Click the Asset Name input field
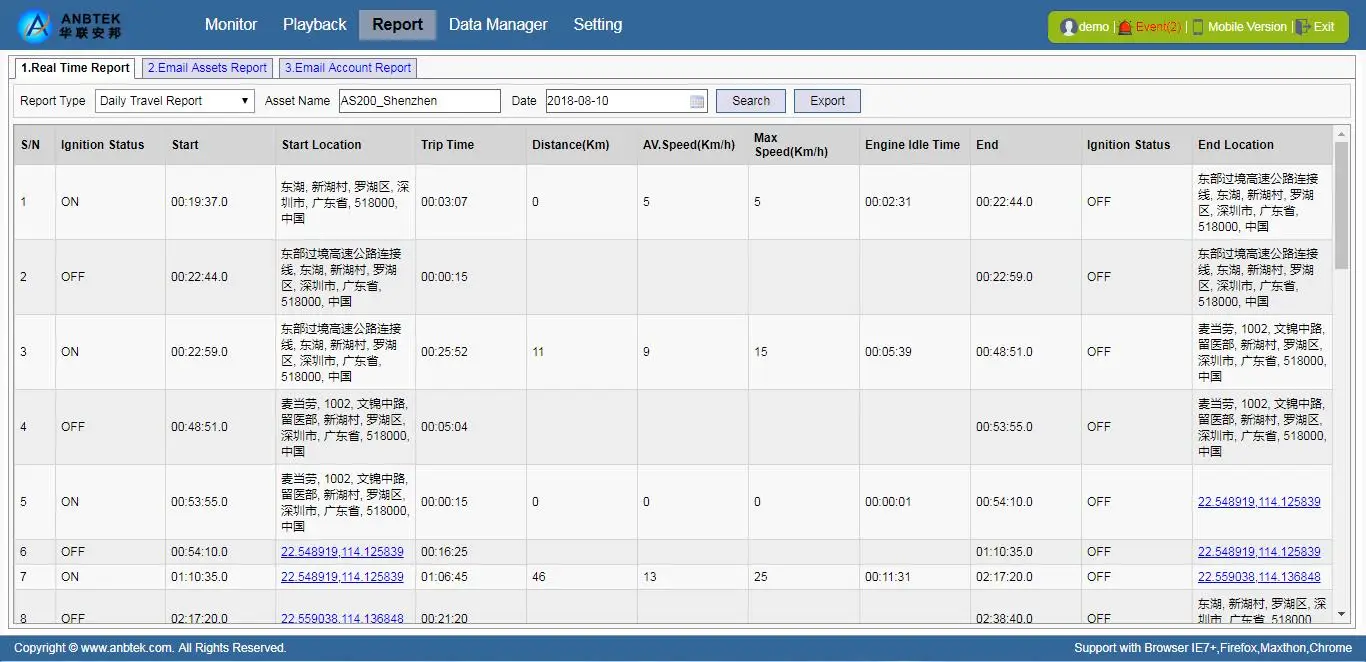This screenshot has height=662, width=1366. pos(419,101)
